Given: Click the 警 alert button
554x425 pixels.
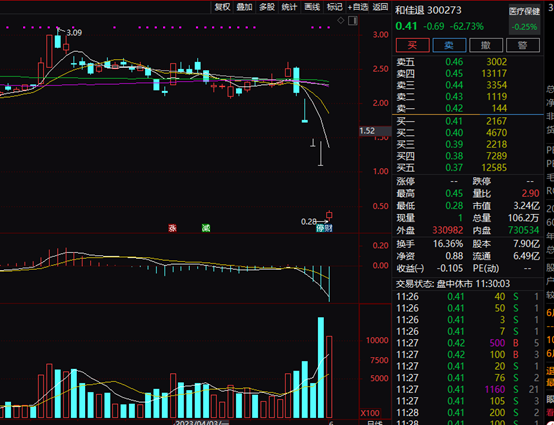Looking at the screenshot, I should [523, 45].
